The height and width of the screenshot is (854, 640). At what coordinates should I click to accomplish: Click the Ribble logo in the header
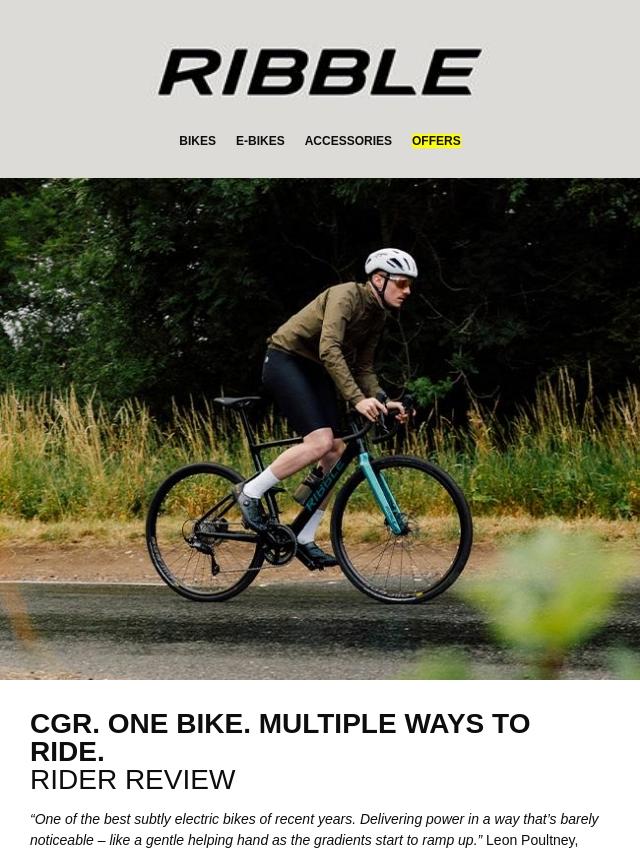320,72
